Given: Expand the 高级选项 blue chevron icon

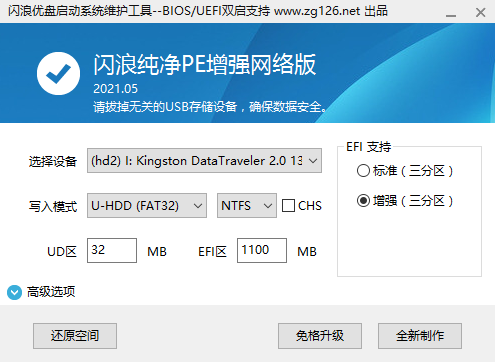Looking at the screenshot, I should [14, 292].
